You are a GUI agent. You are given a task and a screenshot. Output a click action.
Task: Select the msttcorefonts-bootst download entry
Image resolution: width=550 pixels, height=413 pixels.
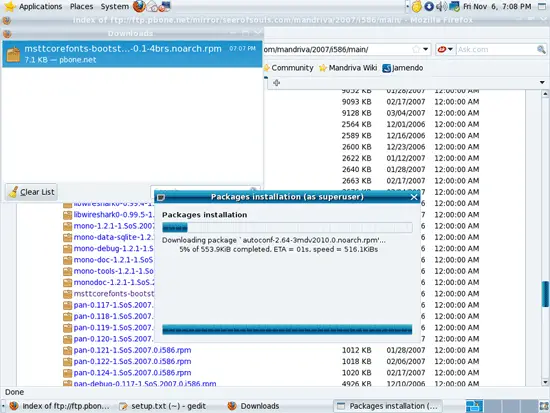[132, 54]
